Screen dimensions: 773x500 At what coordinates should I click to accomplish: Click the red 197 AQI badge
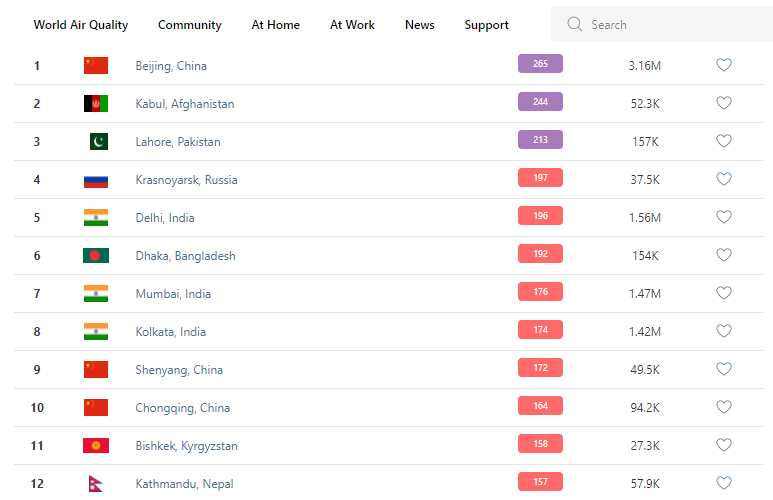(x=540, y=178)
